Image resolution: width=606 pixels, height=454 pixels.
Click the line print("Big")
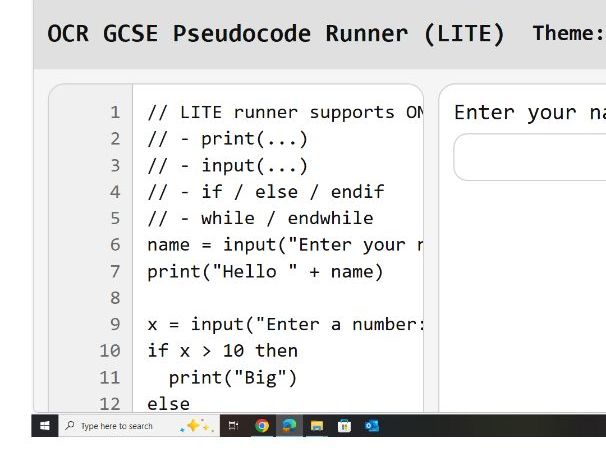coord(233,377)
